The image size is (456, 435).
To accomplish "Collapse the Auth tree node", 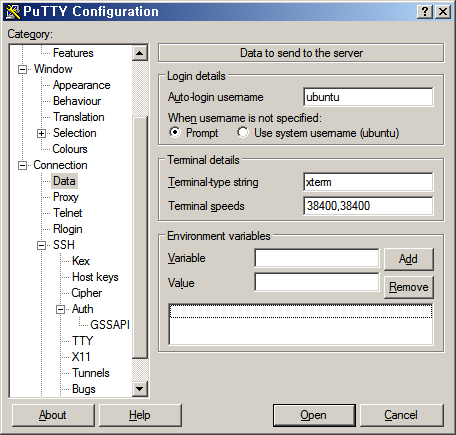I will point(60,309).
